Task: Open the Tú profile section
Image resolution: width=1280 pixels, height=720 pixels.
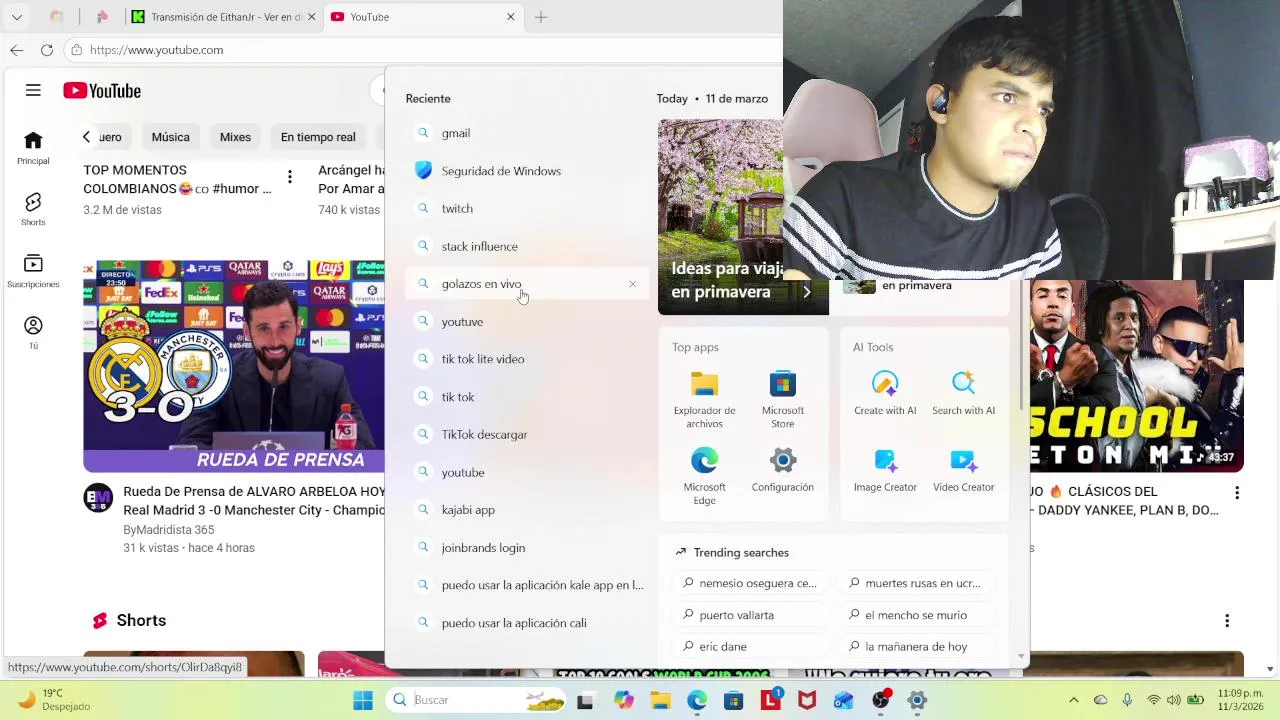Action: coord(33,333)
